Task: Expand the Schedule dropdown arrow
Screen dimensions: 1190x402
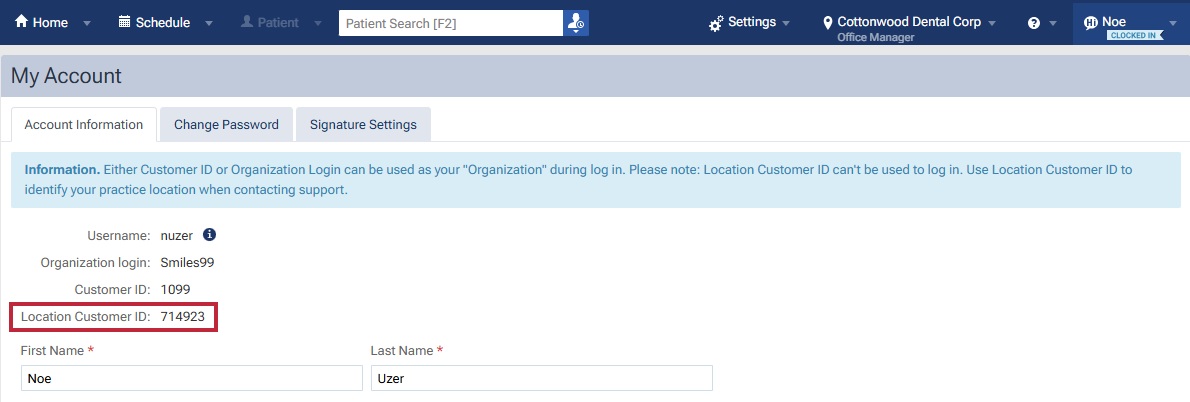Action: click(x=209, y=24)
